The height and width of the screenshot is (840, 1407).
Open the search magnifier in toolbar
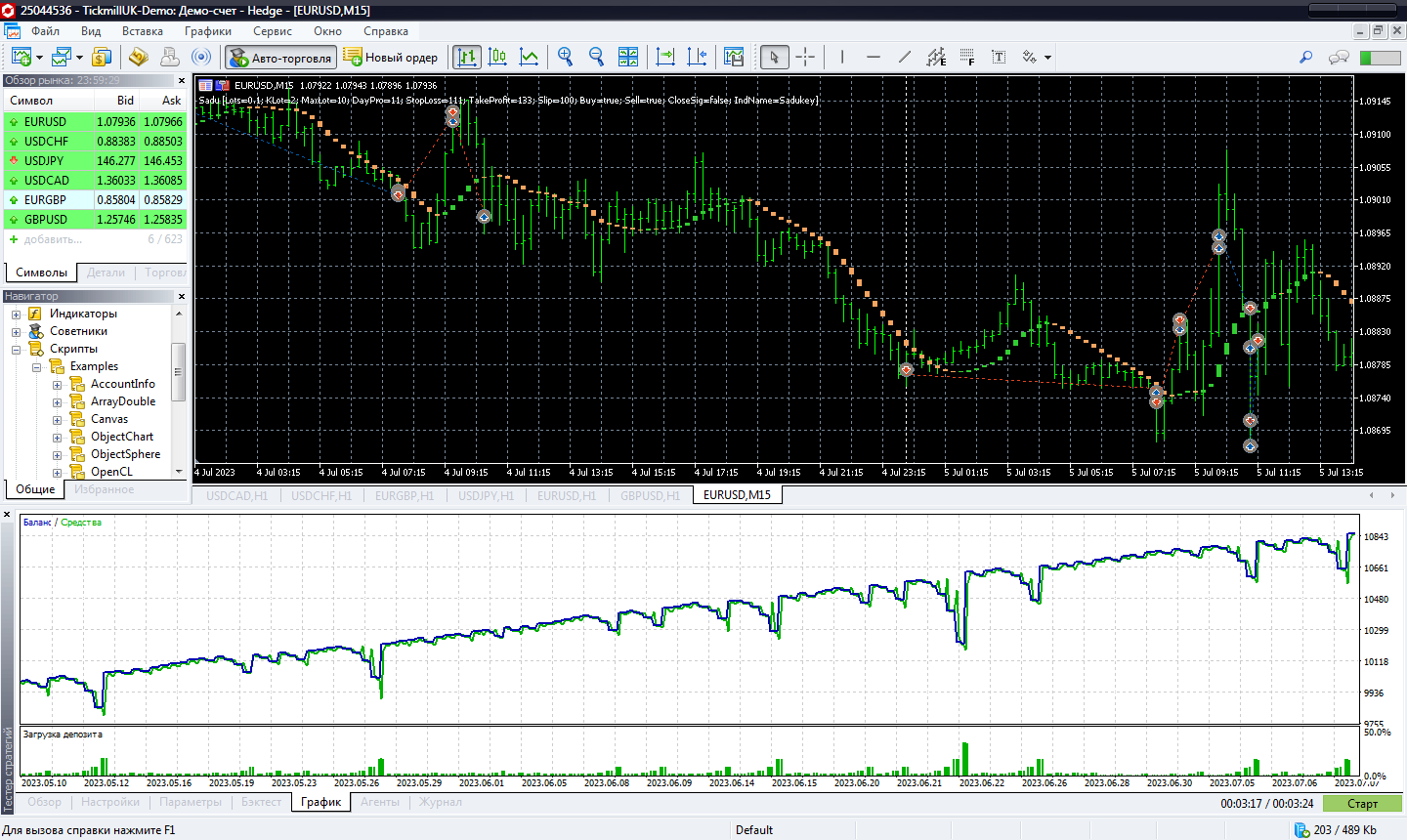pyautogui.click(x=1305, y=57)
